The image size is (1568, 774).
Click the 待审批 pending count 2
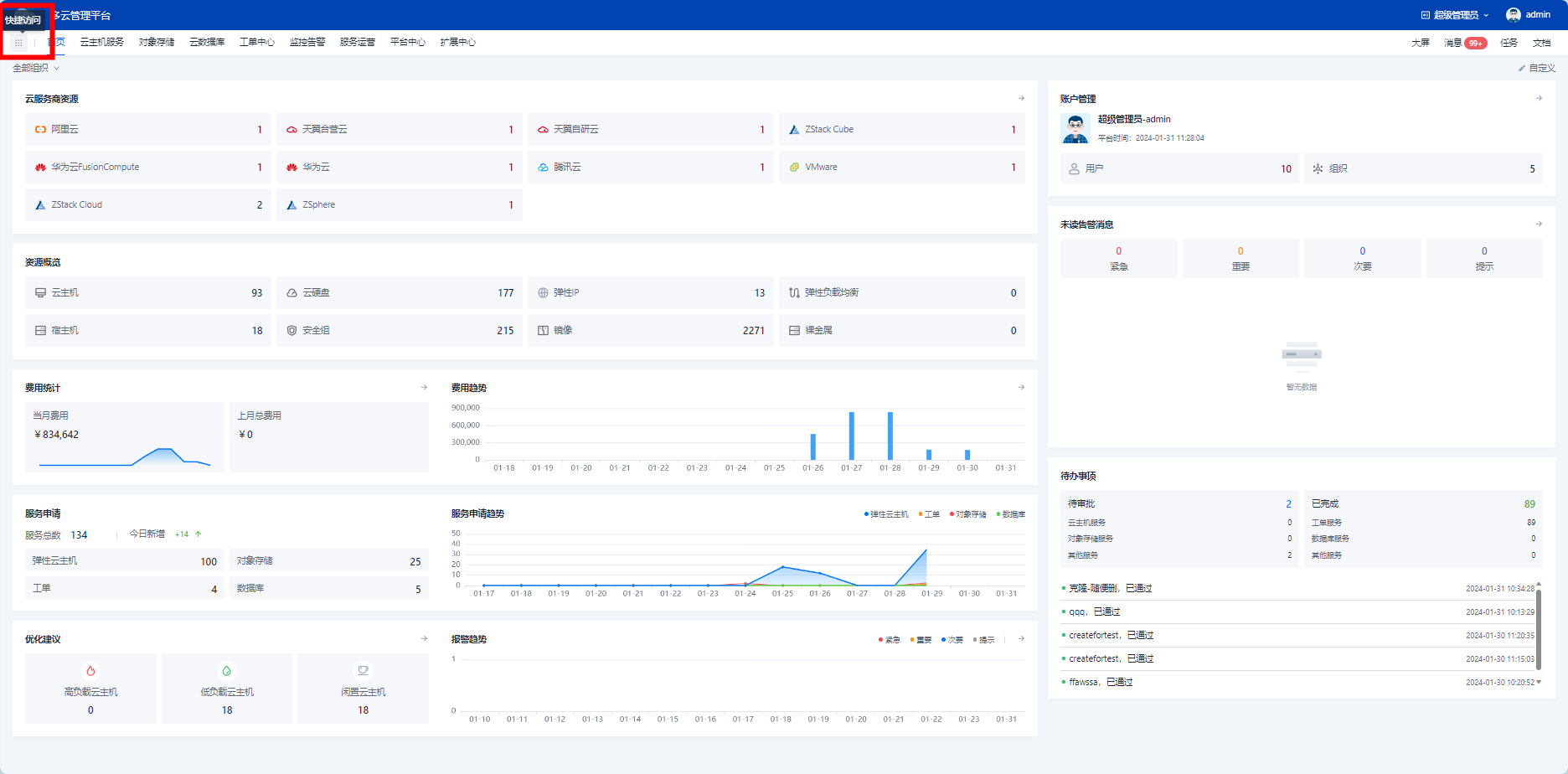click(x=1289, y=504)
